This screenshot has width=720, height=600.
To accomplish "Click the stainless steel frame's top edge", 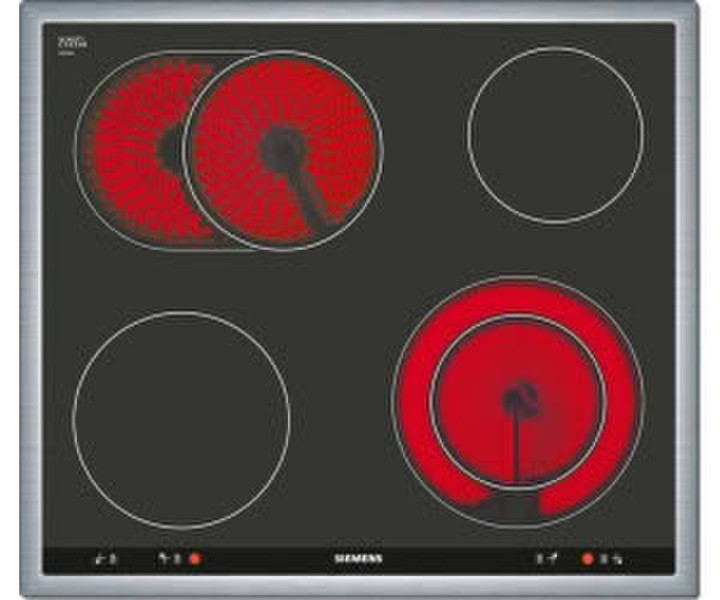I will [360, 12].
